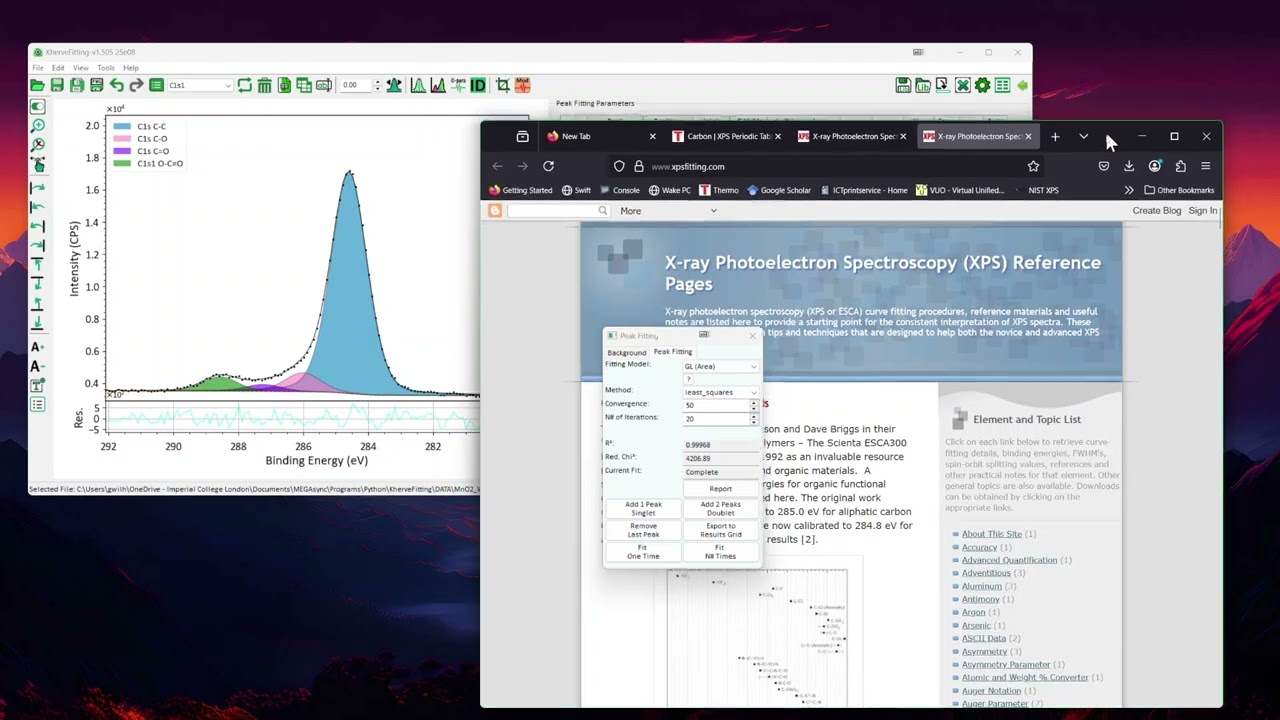Click the Pocket save icon in Firefox toolbar
This screenshot has width=1280, height=720.
tap(1103, 167)
